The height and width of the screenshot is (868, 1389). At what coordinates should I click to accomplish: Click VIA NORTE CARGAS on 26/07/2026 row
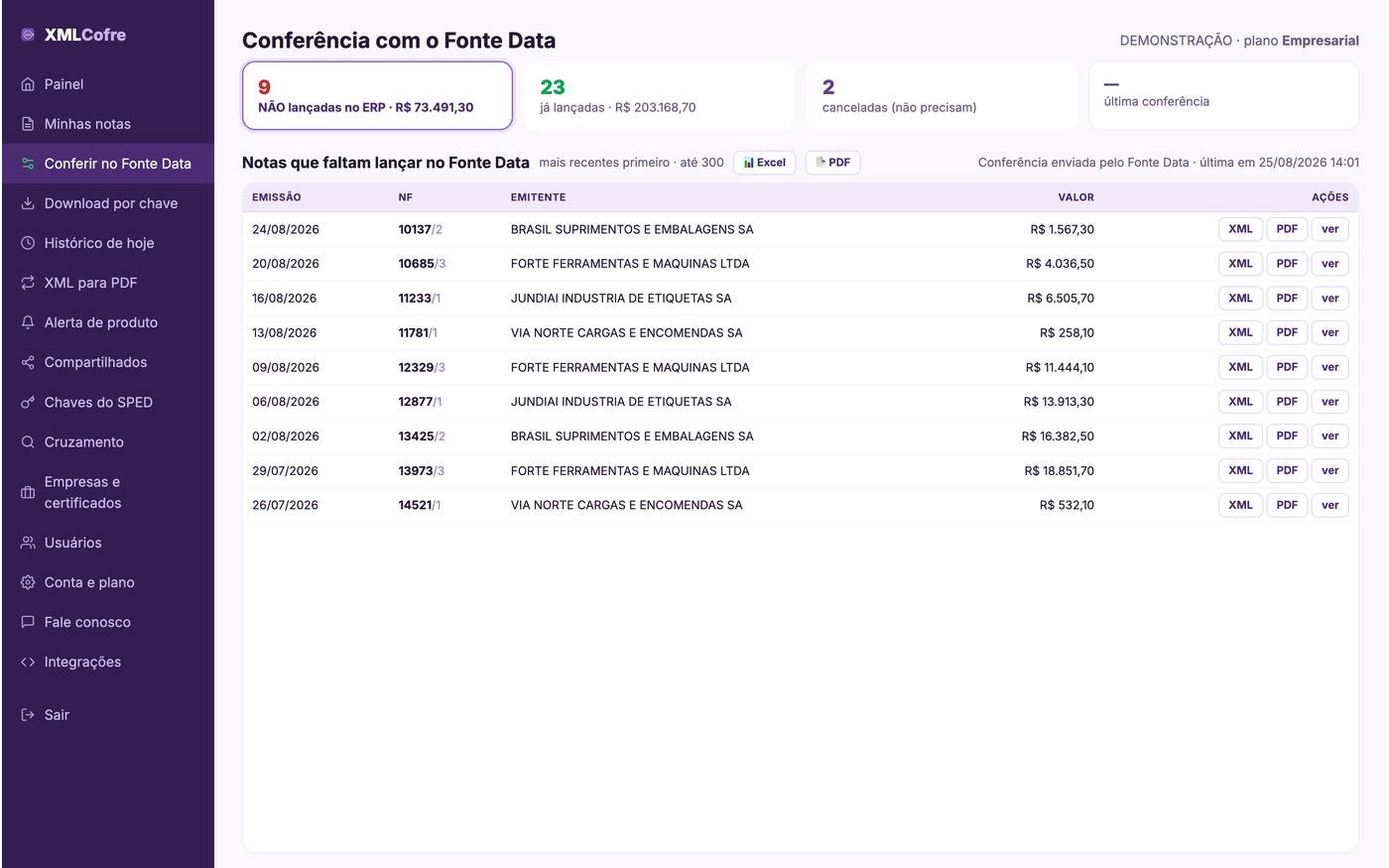point(627,505)
